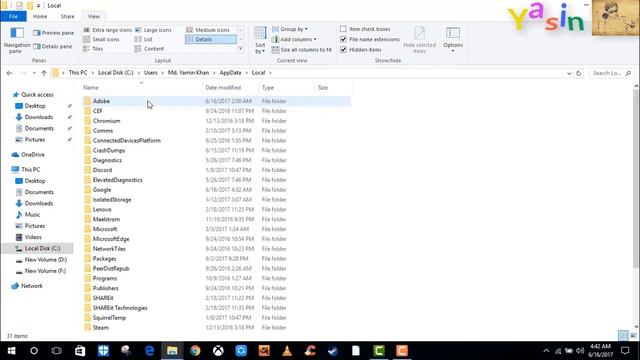Go up one folder level
The image size is (640, 360).
tap(44, 73)
